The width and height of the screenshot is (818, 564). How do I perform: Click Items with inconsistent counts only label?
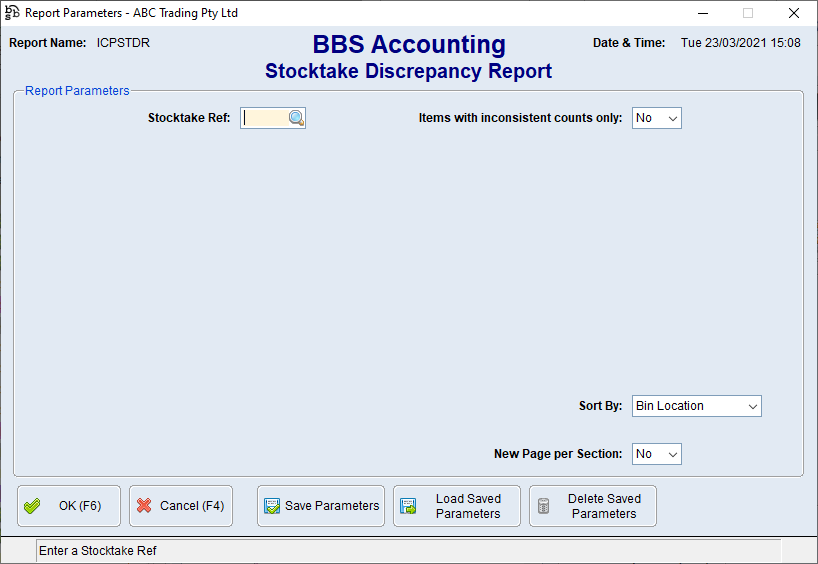coord(520,118)
